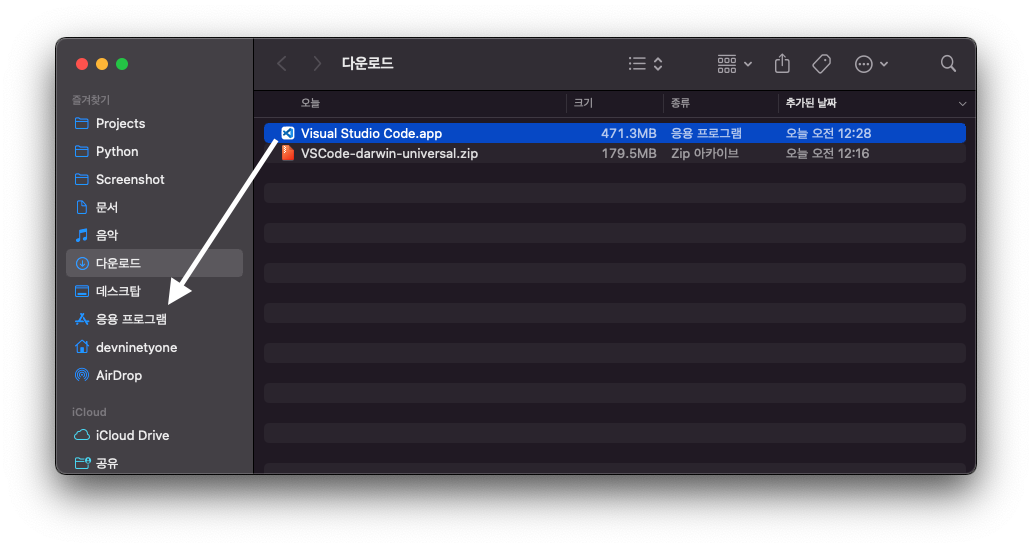This screenshot has height=548, width=1032.
Task: Select iCloud Drive in the sidebar
Action: [x=155, y=436]
